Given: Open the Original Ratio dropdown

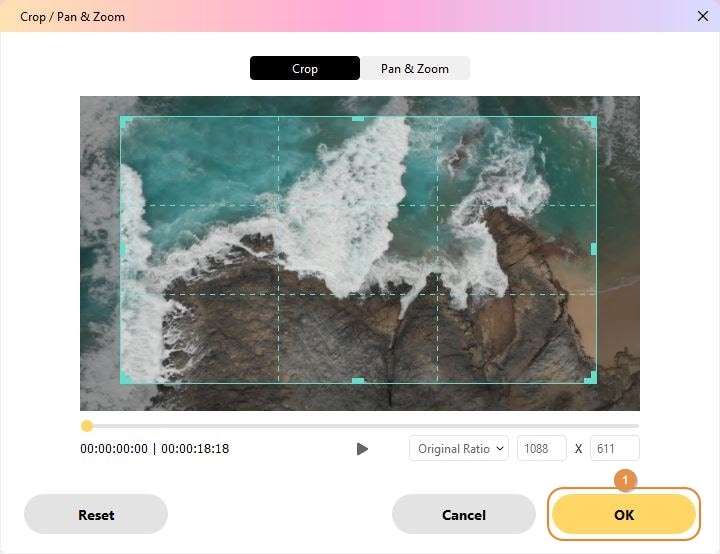Looking at the screenshot, I should (x=459, y=448).
